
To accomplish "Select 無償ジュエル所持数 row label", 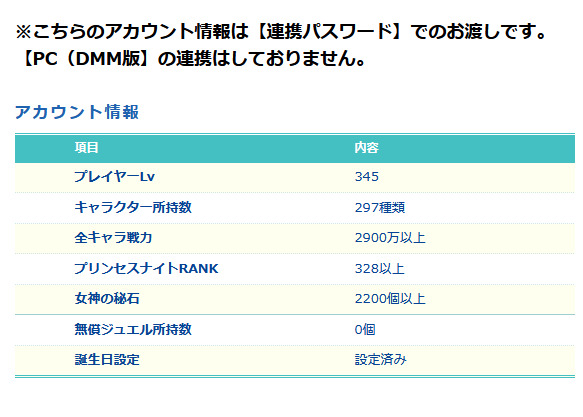I will (x=133, y=329).
